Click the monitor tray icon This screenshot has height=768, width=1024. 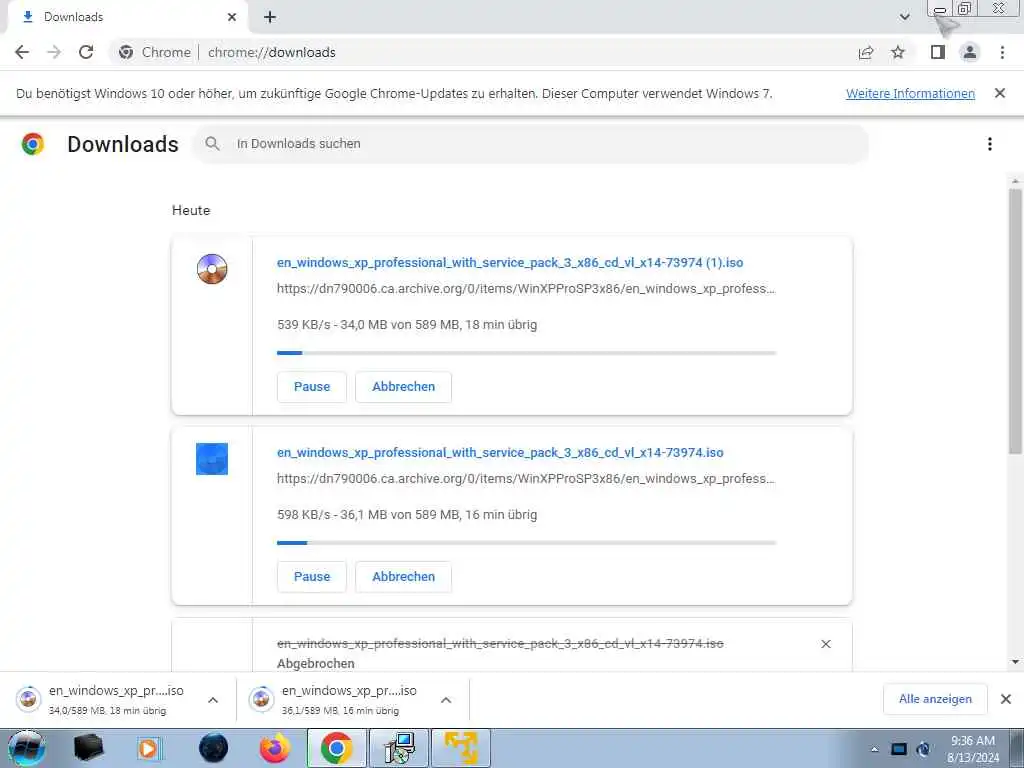click(x=899, y=749)
